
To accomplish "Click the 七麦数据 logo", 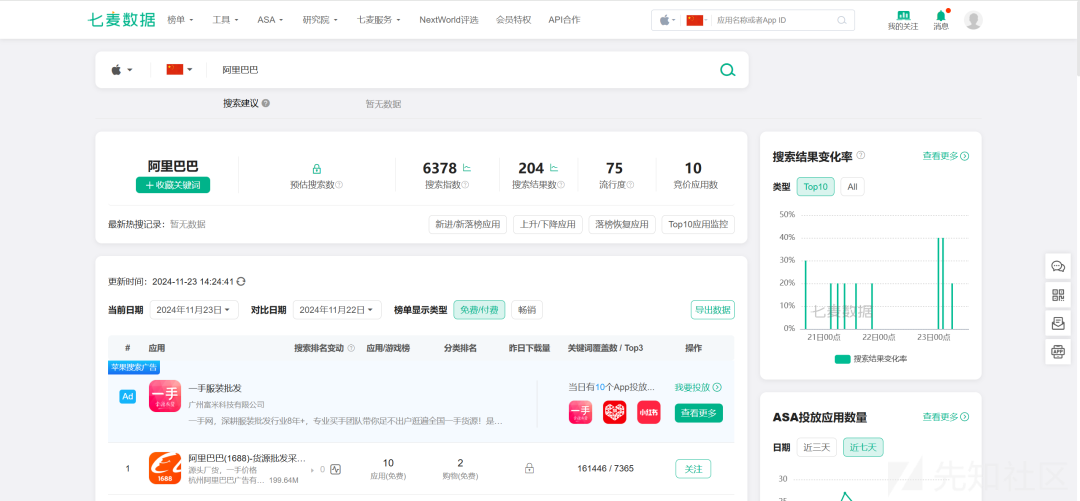I will pyautogui.click(x=121, y=20).
